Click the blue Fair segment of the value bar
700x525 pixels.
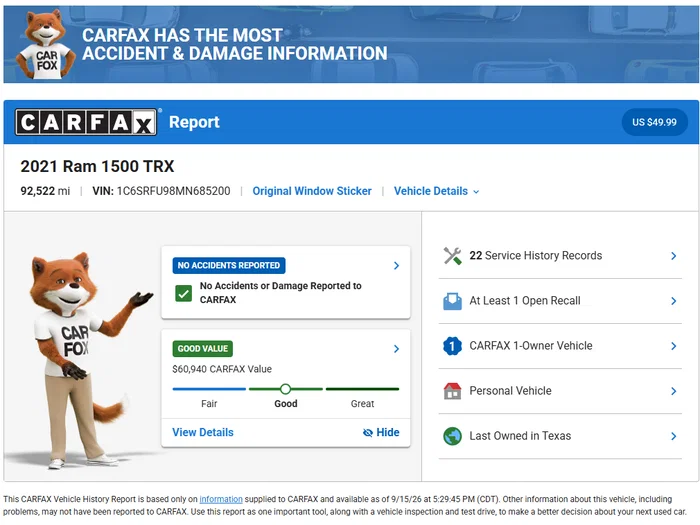[209, 389]
